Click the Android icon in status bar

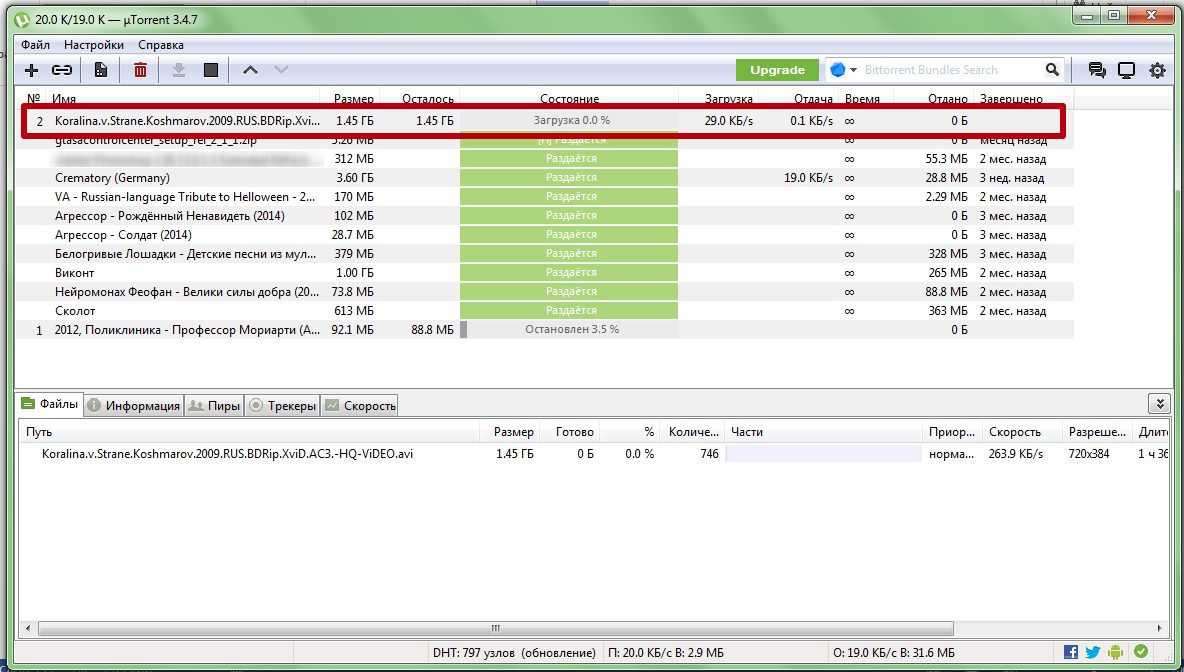(1116, 652)
